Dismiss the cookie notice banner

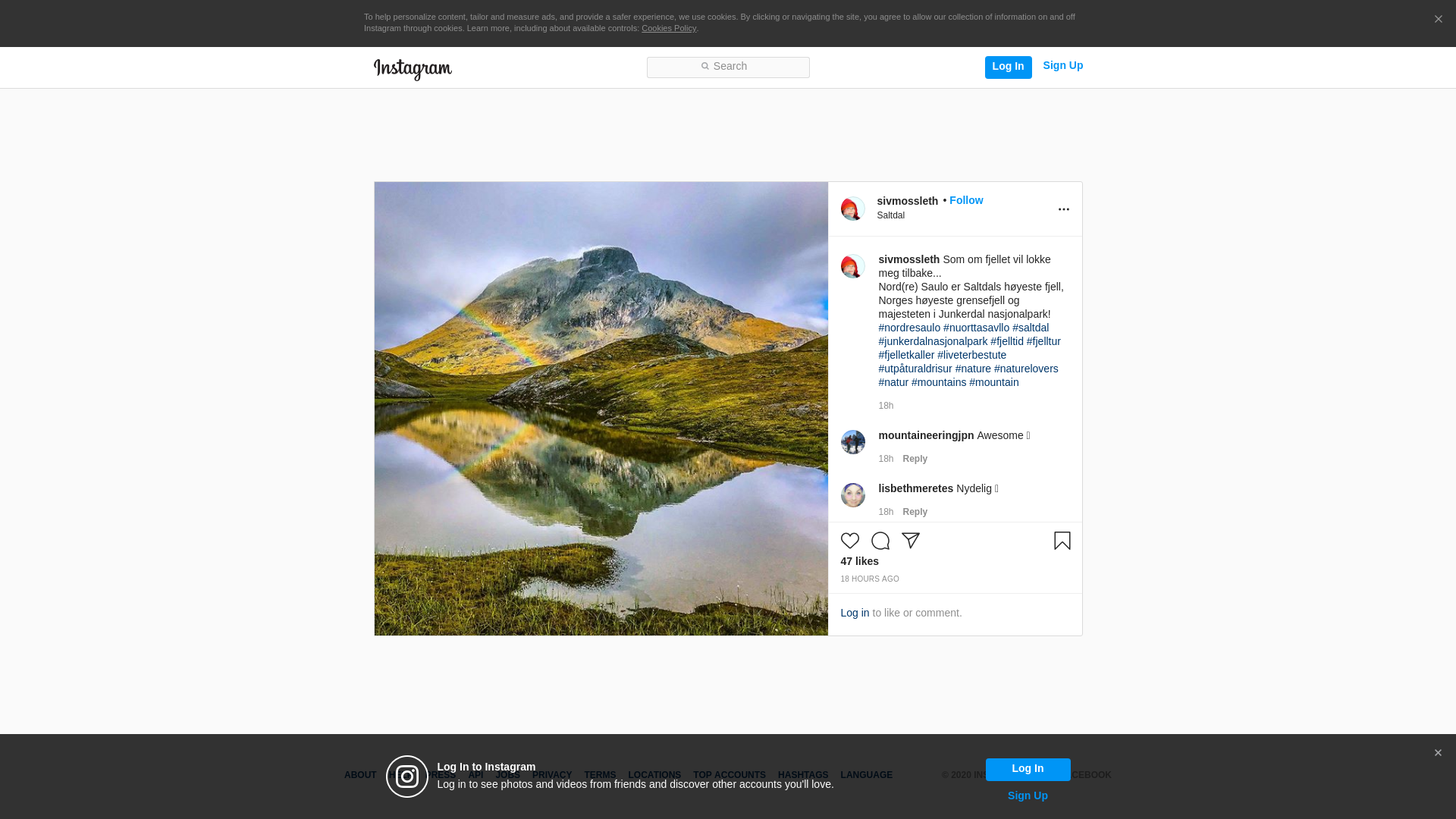[x=1438, y=20]
